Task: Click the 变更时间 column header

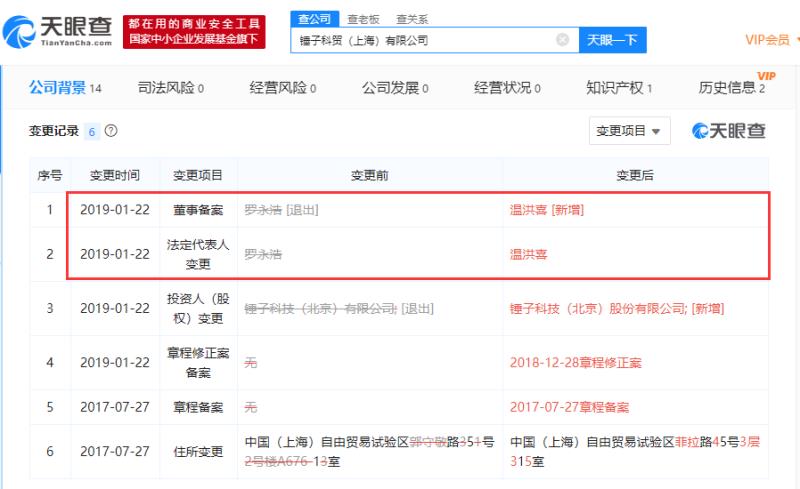Action: (x=115, y=176)
